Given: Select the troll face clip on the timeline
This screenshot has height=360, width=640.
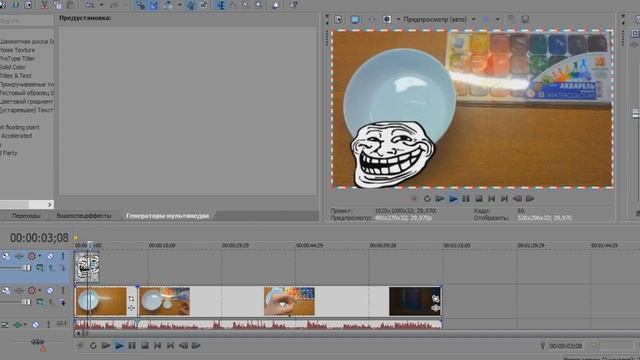Looking at the screenshot, I should [x=87, y=267].
